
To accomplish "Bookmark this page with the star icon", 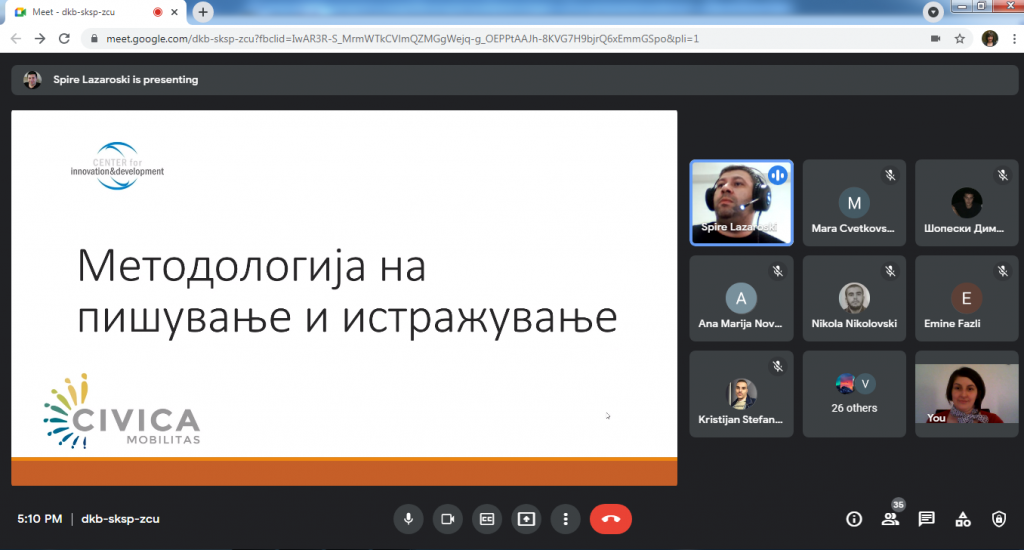I will tap(959, 39).
